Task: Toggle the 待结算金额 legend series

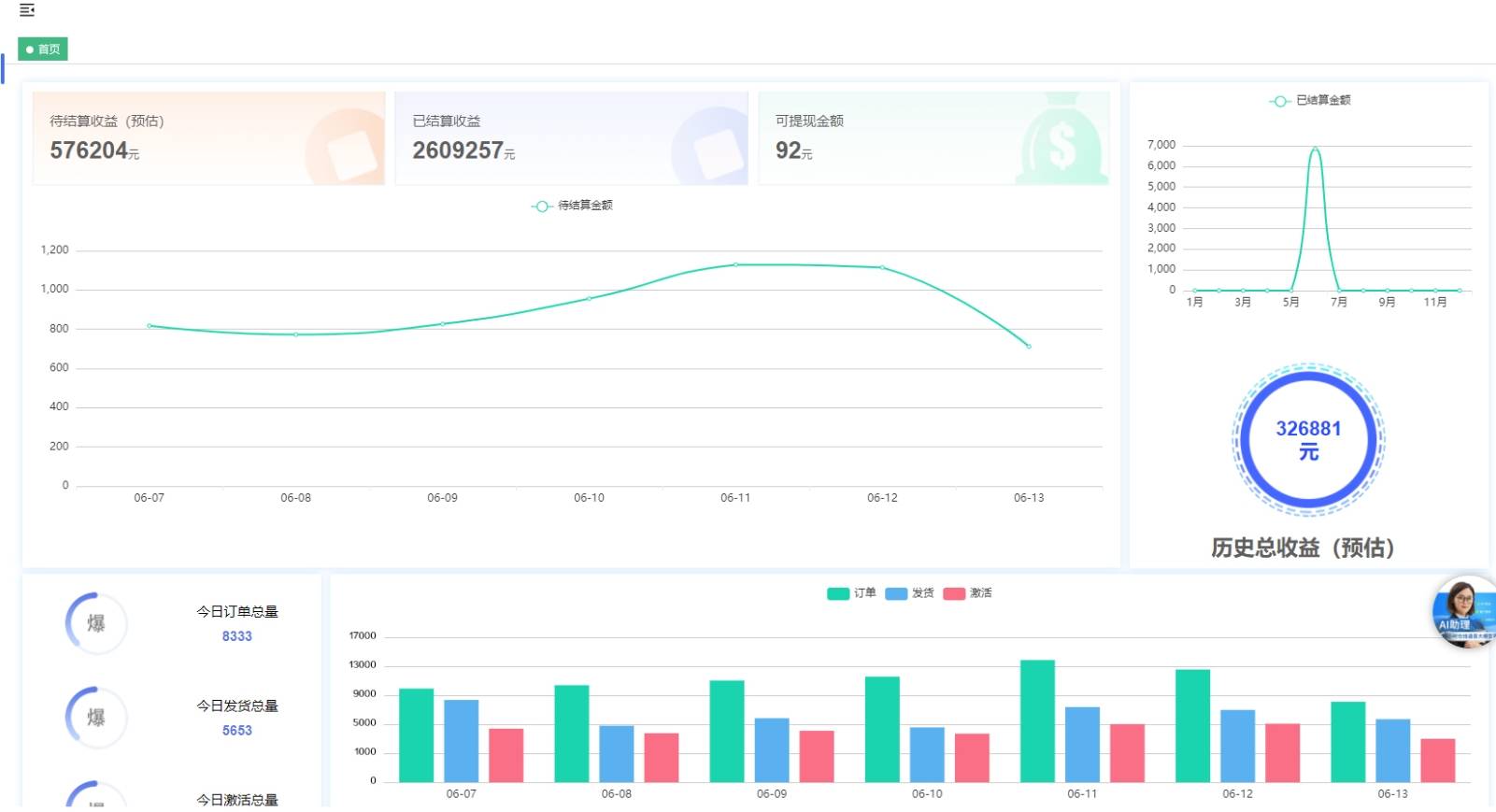Action: click(572, 206)
